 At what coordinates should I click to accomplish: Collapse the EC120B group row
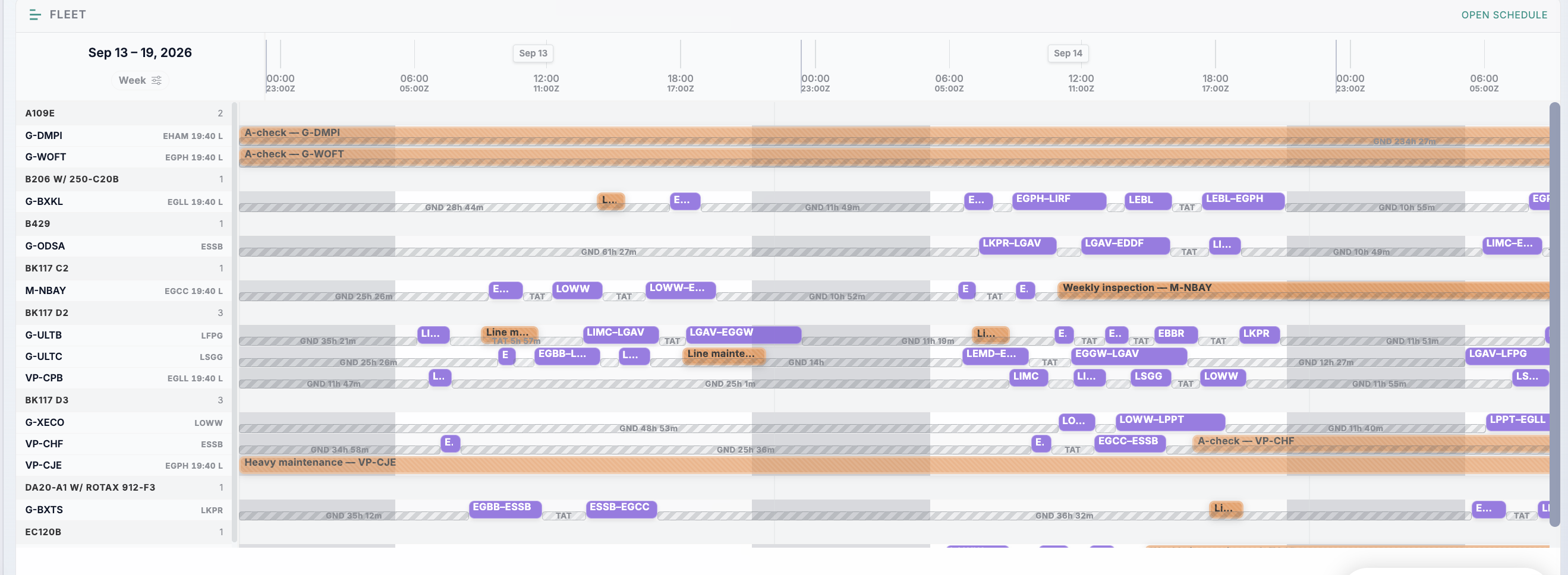[x=124, y=531]
